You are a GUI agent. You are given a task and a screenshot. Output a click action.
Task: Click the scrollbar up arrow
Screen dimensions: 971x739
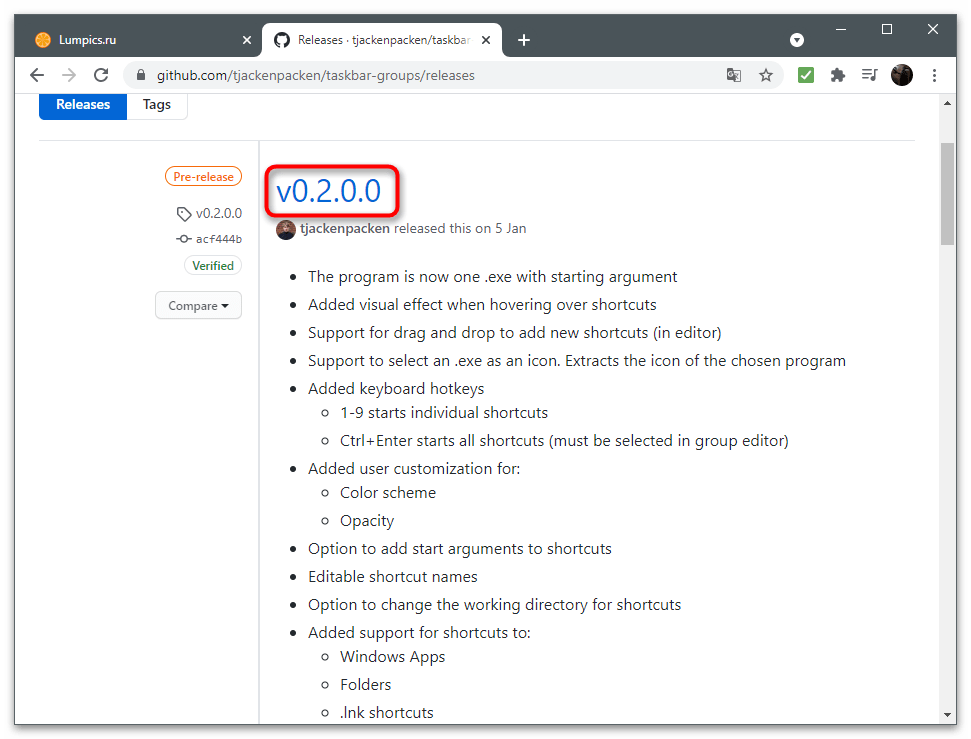tap(947, 103)
